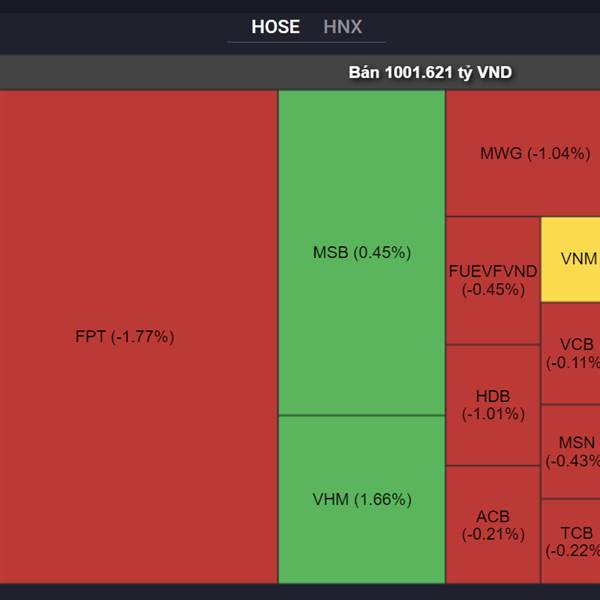The image size is (600, 600).
Task: Choose the stock down 1.04%
Action: 522,154
